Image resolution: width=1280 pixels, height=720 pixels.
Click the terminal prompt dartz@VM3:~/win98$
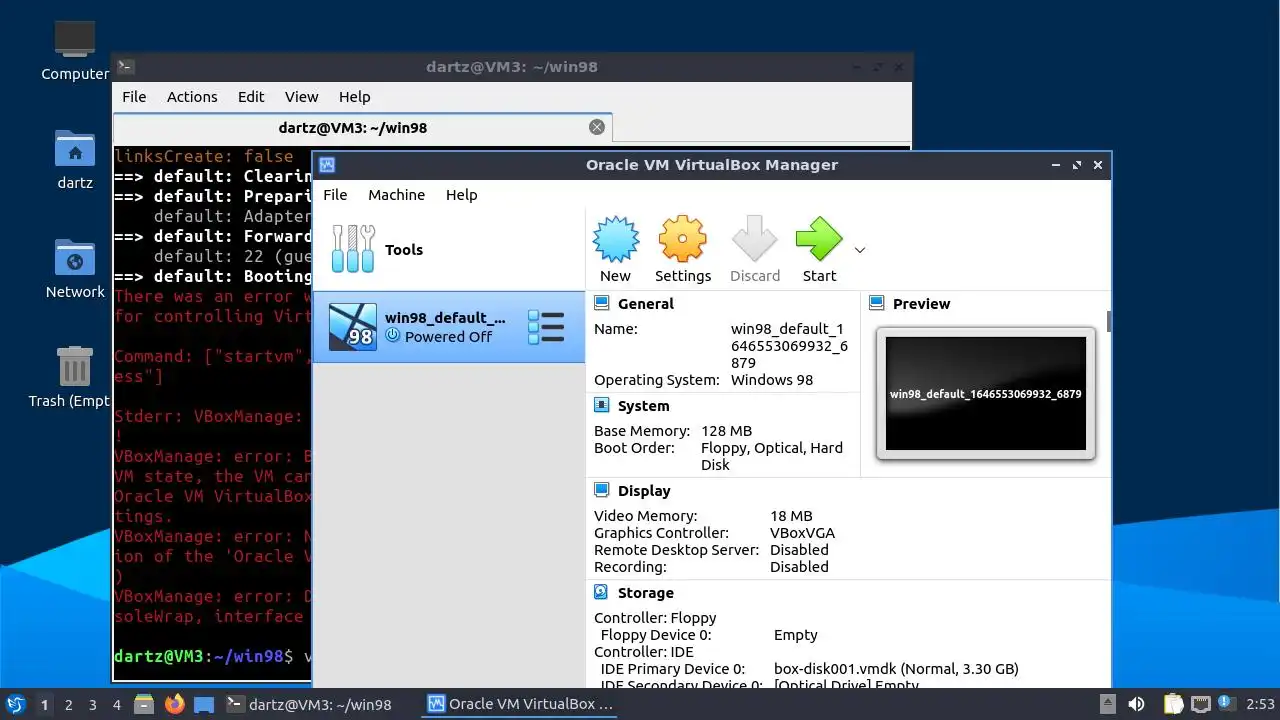click(205, 657)
